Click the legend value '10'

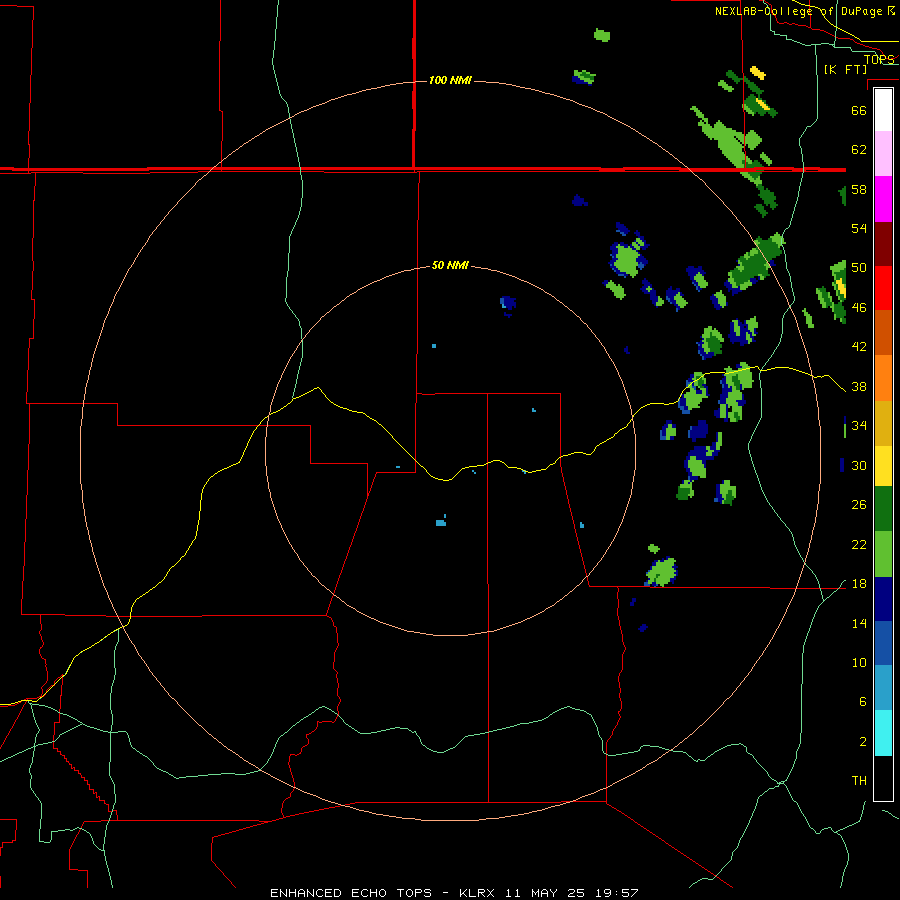click(x=859, y=662)
